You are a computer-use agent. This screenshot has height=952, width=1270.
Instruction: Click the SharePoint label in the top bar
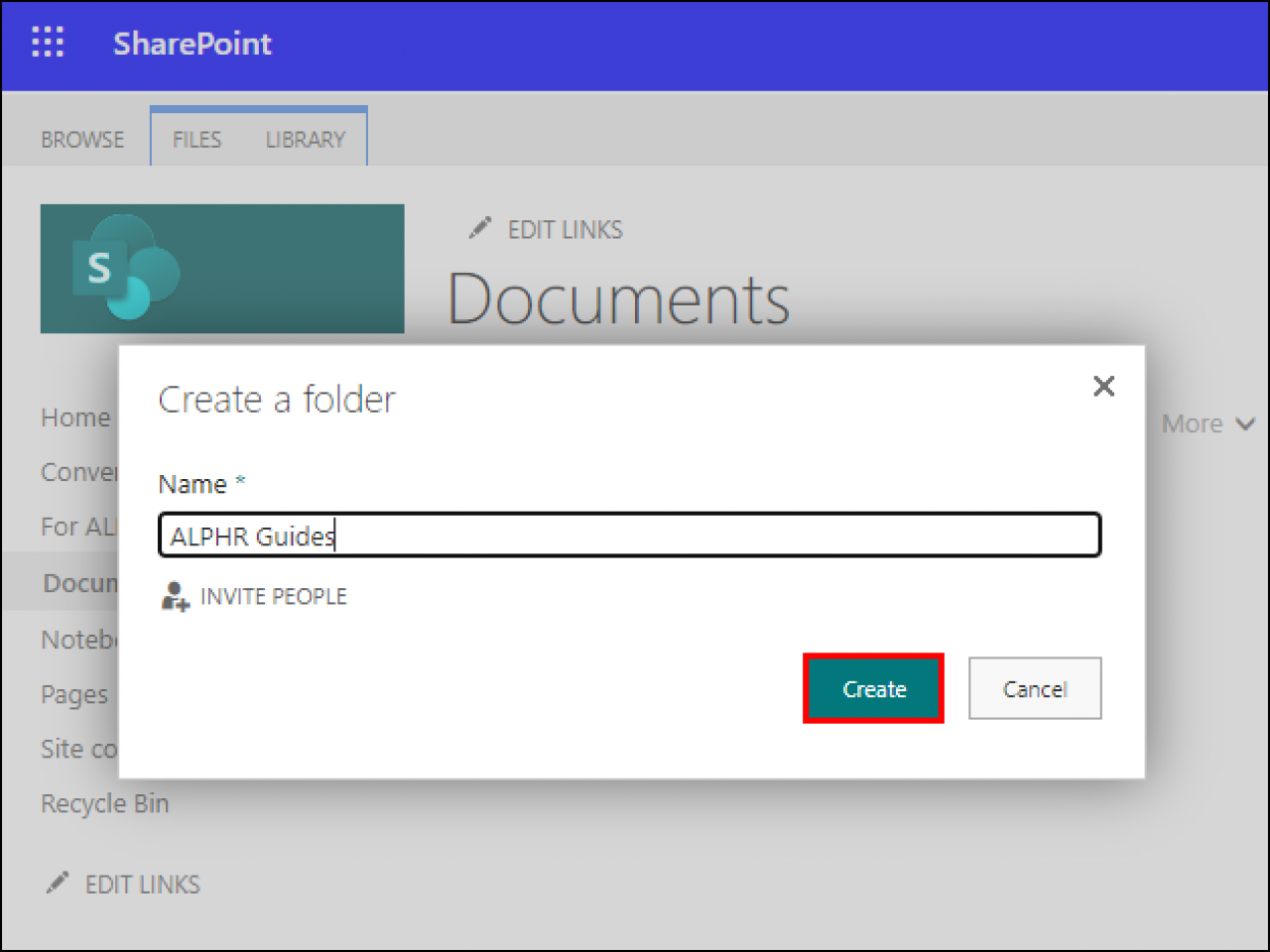(192, 43)
